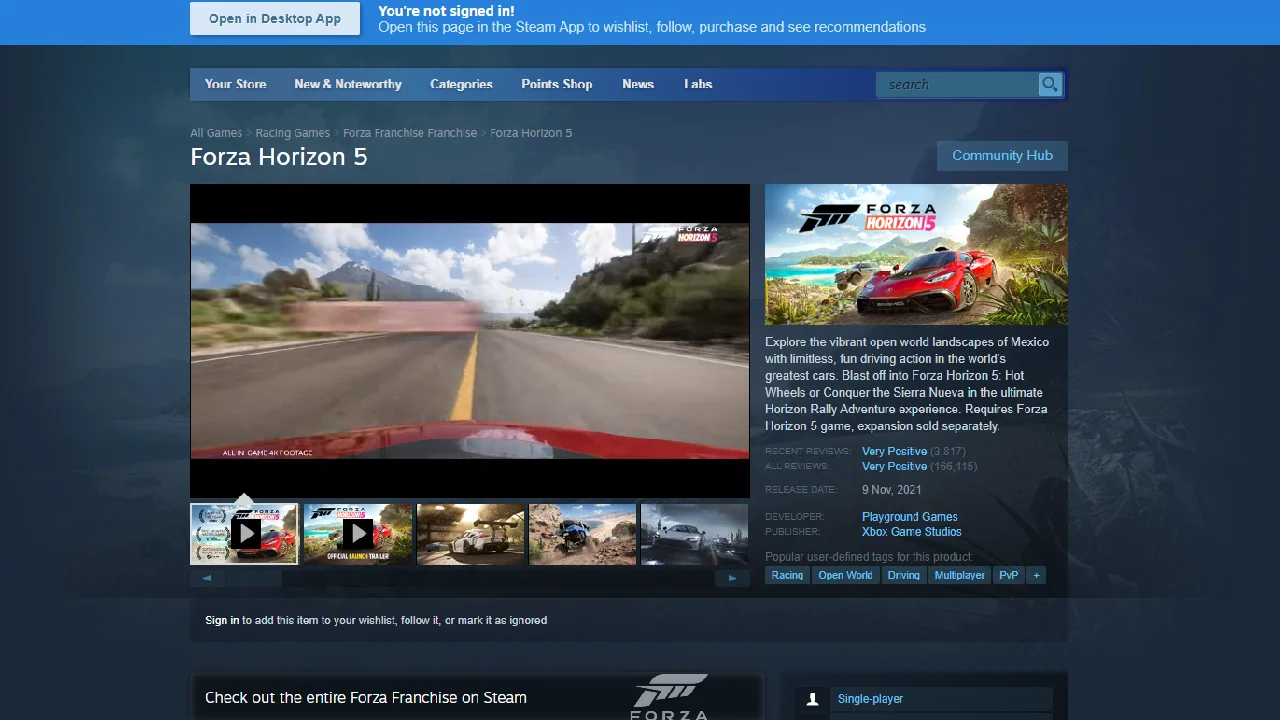Viewport: 1280px width, 720px height.
Task: Select Categories in the store navigation
Action: (461, 84)
